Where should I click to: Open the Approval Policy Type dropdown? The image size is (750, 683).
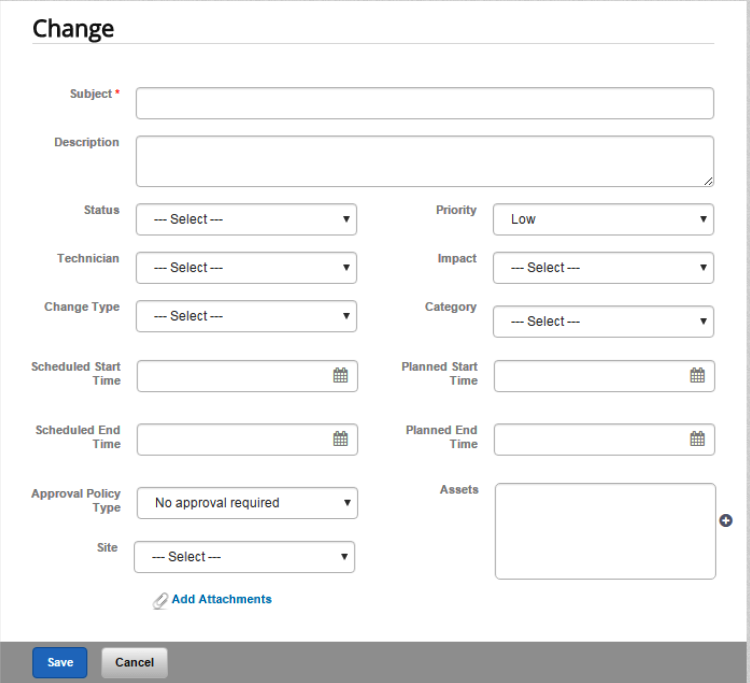pos(247,503)
